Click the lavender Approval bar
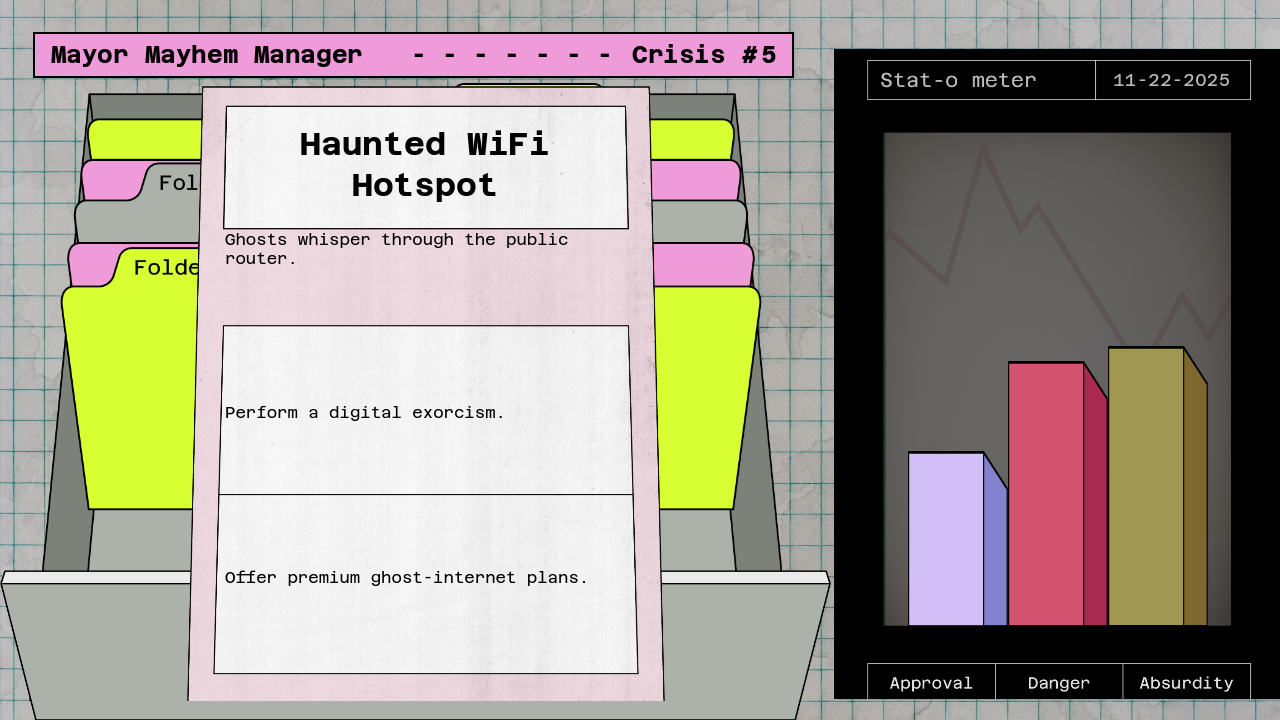Screen dimensions: 1280x720 coord(957,539)
